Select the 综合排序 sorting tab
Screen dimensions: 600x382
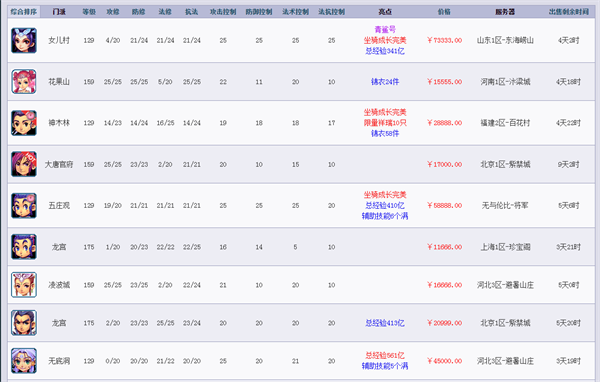pyautogui.click(x=24, y=12)
